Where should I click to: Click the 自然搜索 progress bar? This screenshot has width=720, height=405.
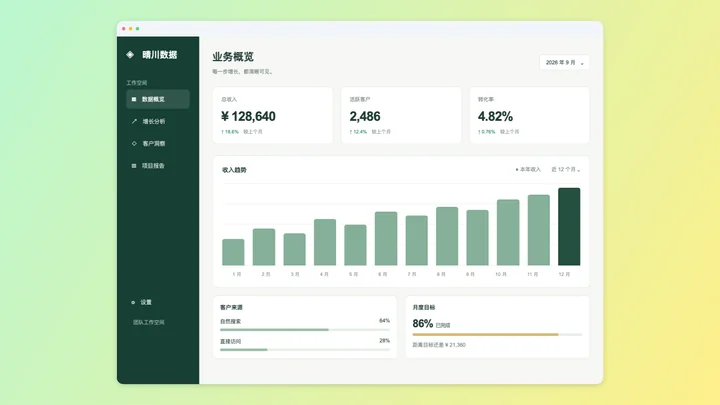coord(305,330)
